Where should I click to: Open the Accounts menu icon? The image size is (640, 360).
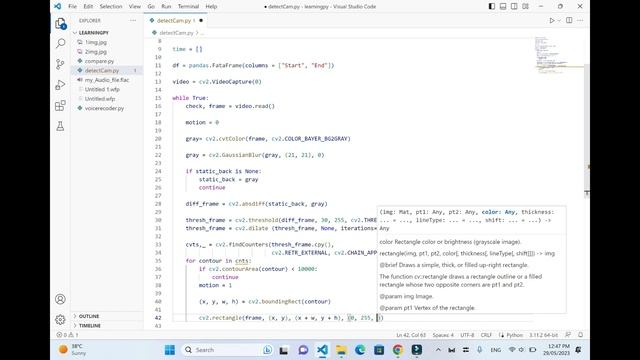click(x=60, y=299)
